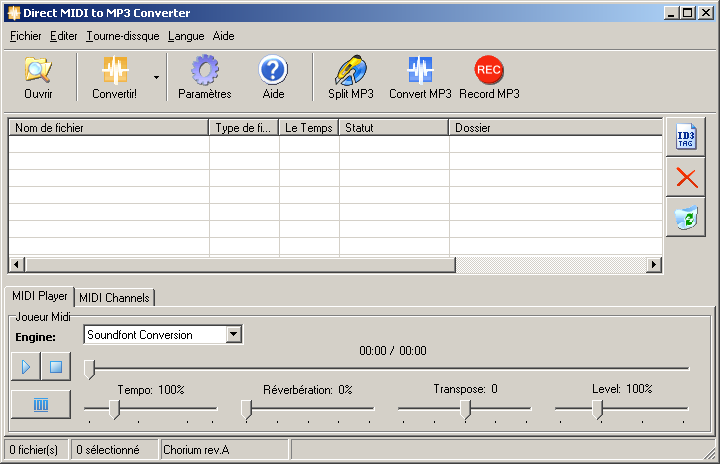Sort by the Nom de fichier column
720x464 pixels.
pos(109,128)
